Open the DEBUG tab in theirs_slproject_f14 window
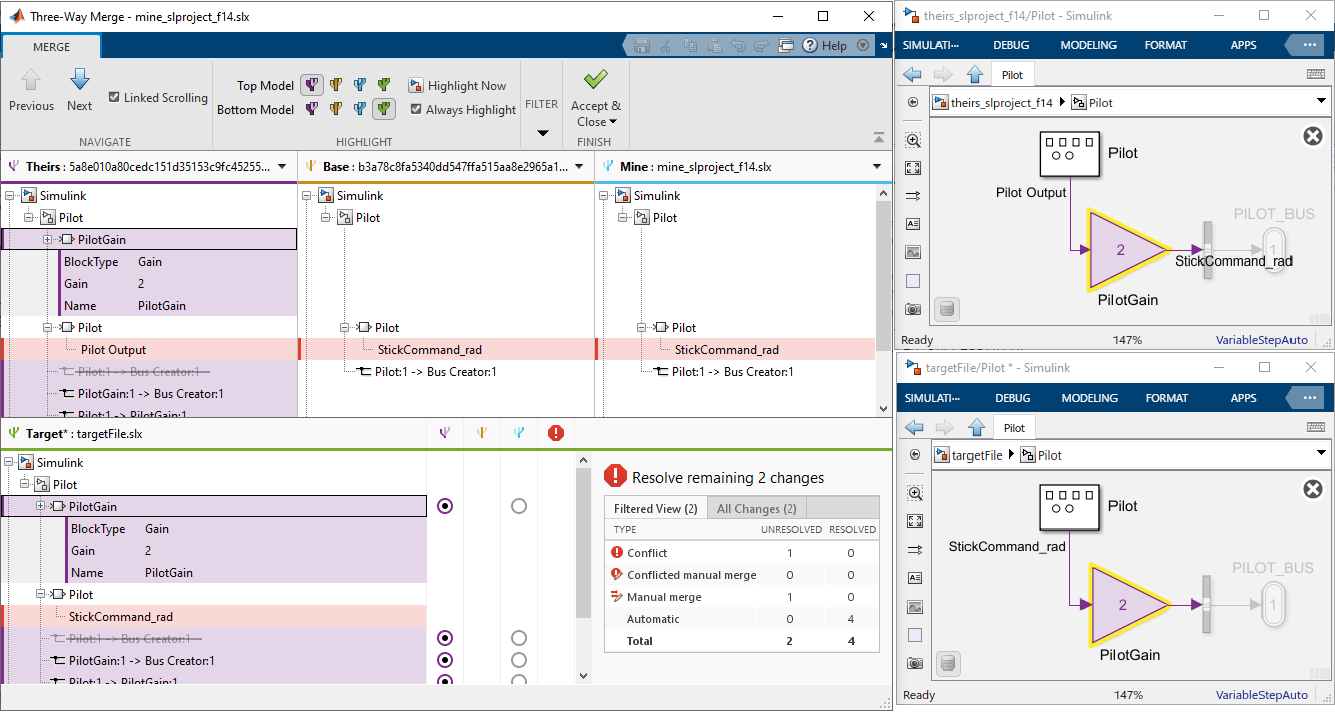Screen dimensions: 1335x717 pyautogui.click(x=1011, y=45)
